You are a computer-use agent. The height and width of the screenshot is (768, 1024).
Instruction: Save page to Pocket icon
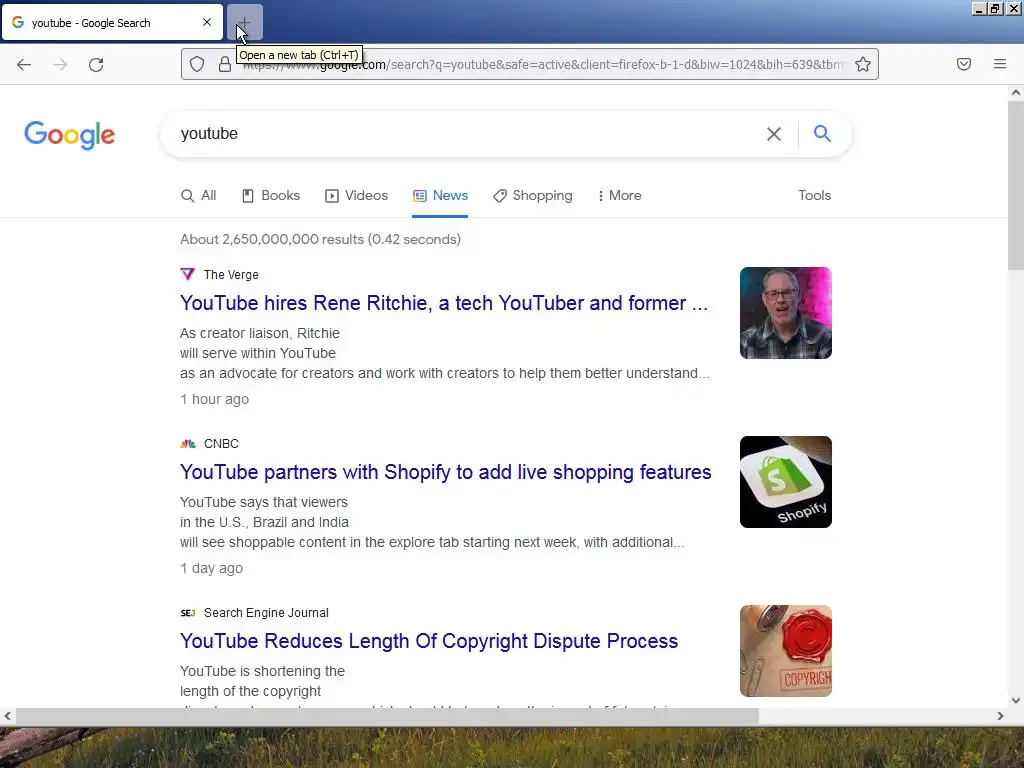(963, 64)
